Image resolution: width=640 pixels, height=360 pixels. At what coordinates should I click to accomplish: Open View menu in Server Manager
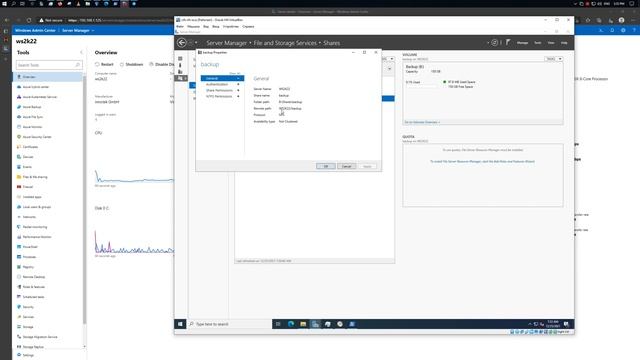click(551, 42)
